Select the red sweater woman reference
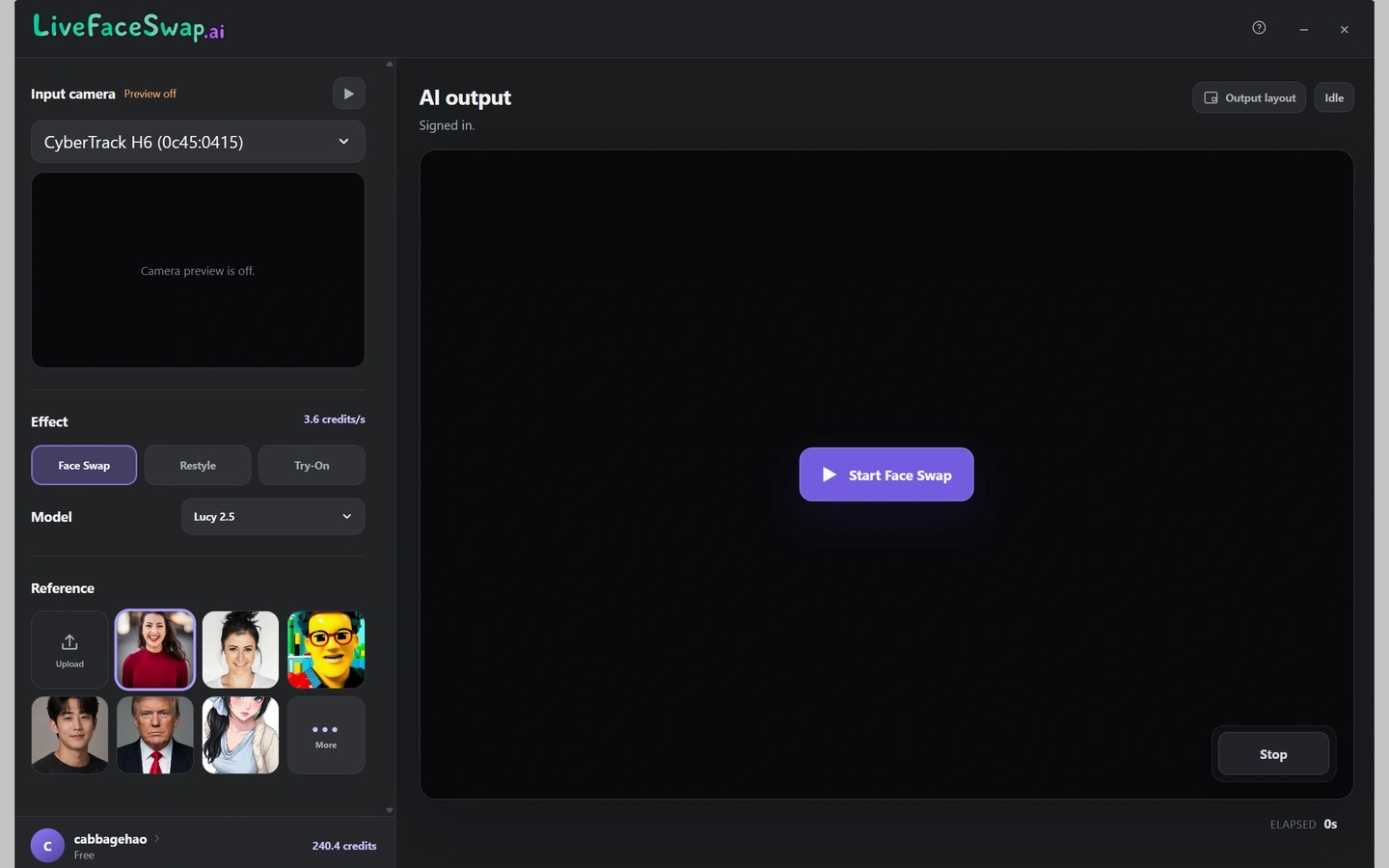Viewport: 1389px width, 868px height. click(x=155, y=650)
